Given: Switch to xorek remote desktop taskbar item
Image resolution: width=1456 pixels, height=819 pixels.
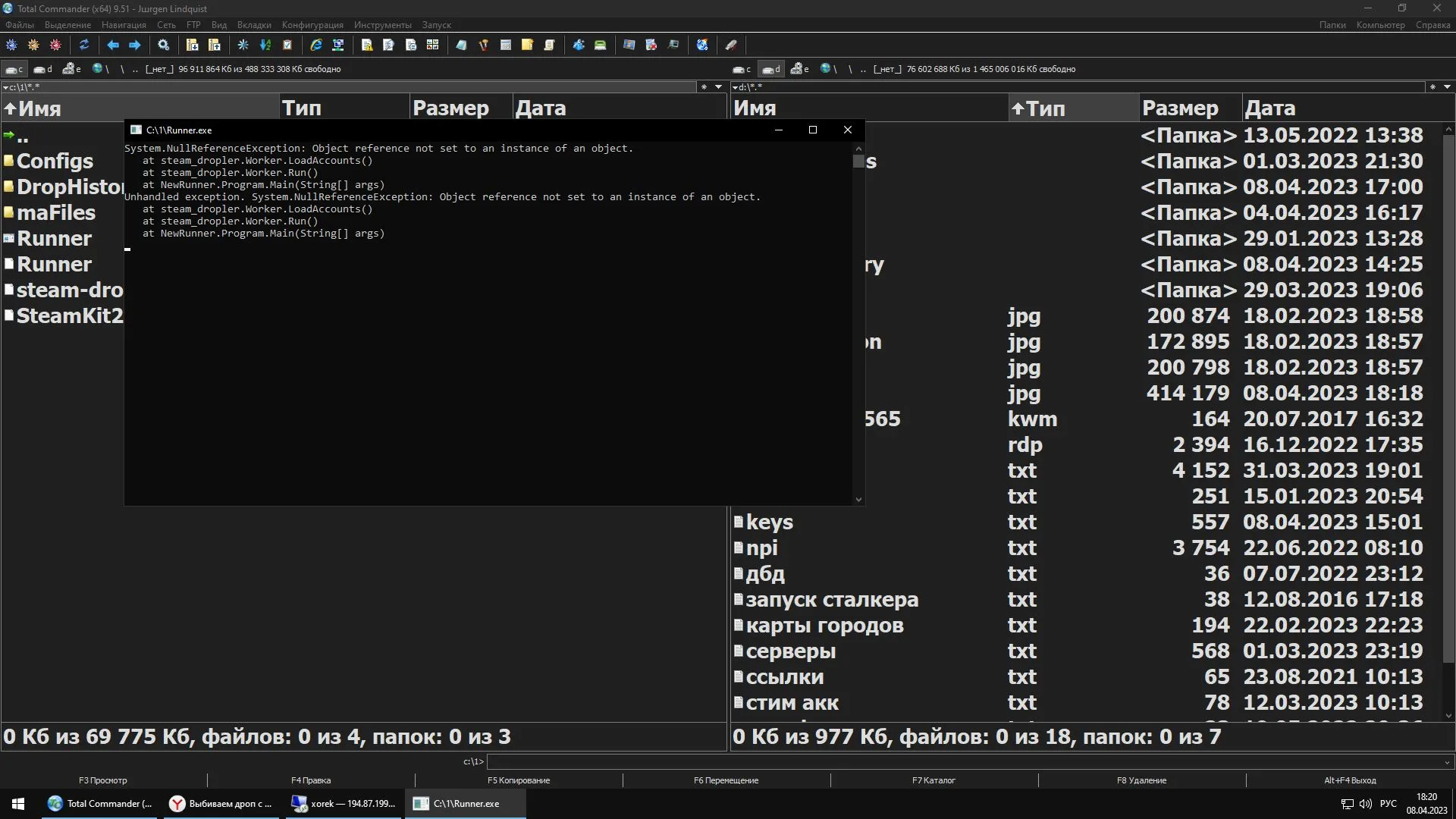Looking at the screenshot, I should tap(344, 804).
